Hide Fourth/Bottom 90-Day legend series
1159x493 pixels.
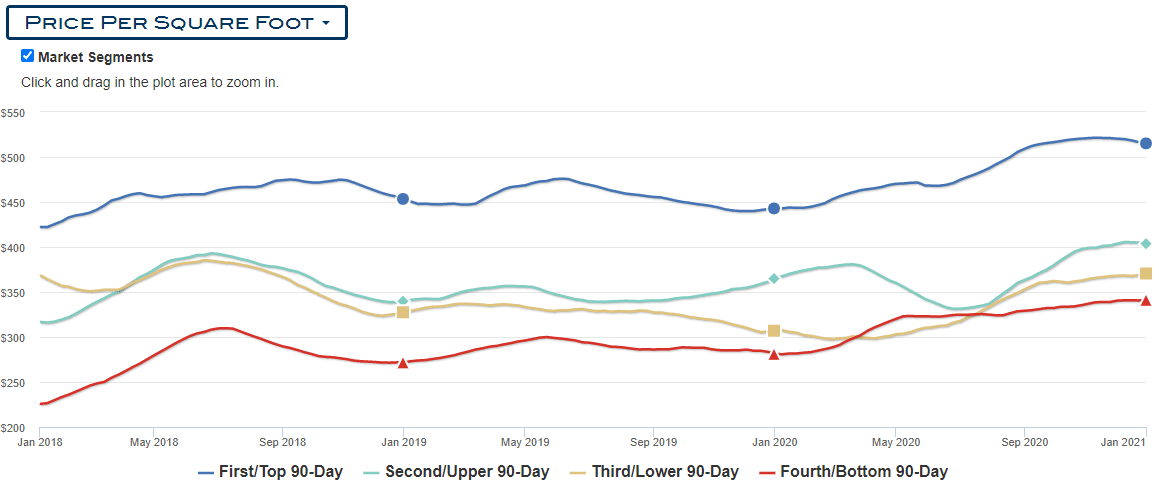[x=854, y=472]
